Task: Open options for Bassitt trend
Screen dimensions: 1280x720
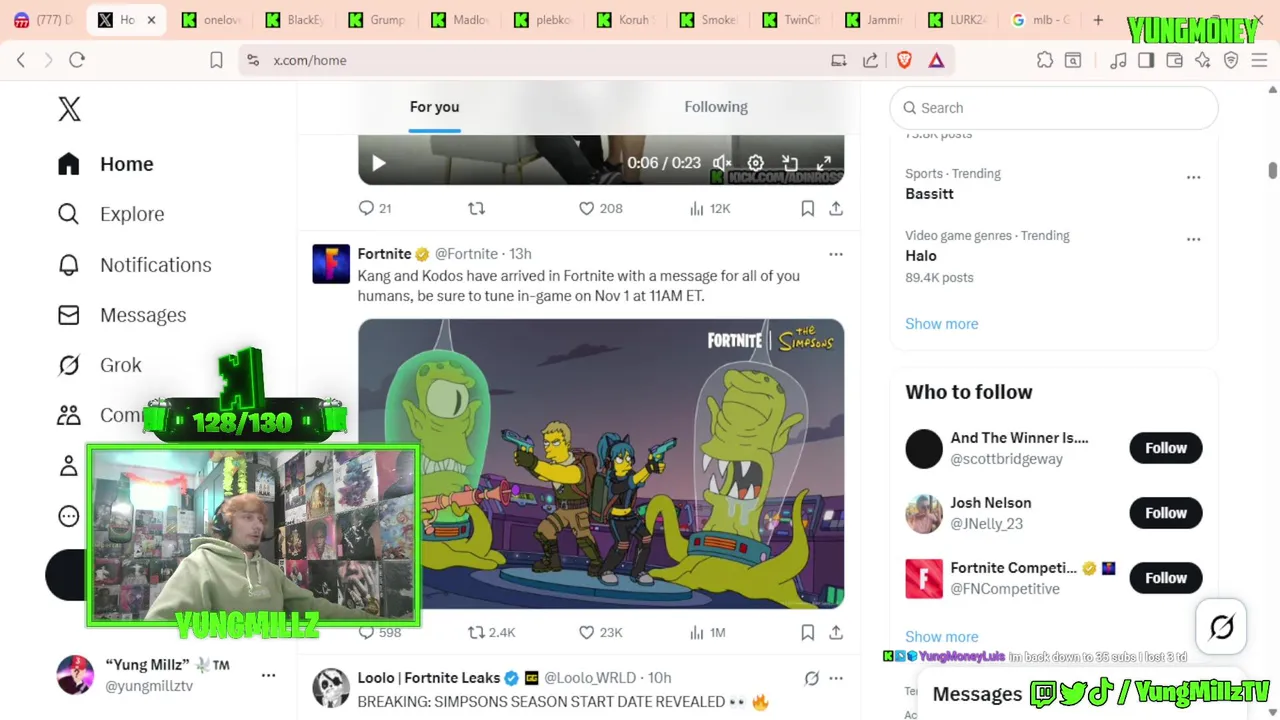Action: coord(1193,177)
